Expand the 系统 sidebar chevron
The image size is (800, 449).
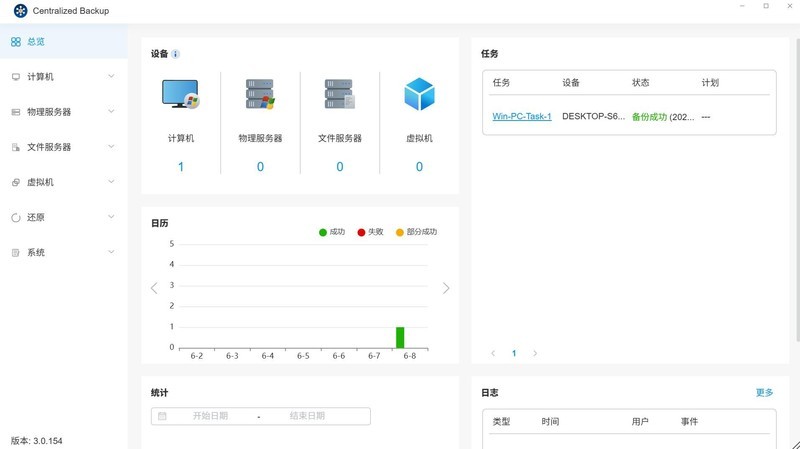coord(111,253)
